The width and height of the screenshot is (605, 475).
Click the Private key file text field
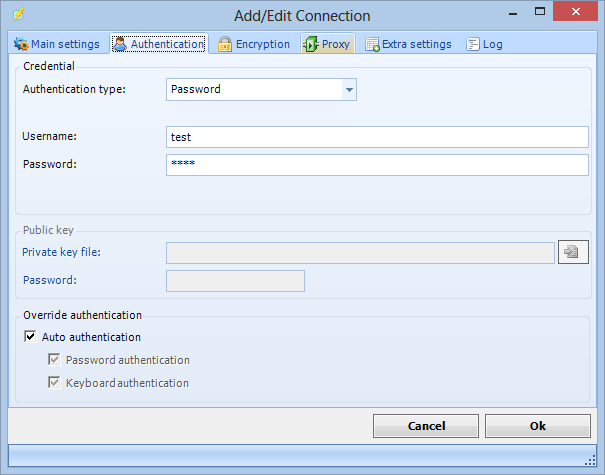pyautogui.click(x=360, y=253)
